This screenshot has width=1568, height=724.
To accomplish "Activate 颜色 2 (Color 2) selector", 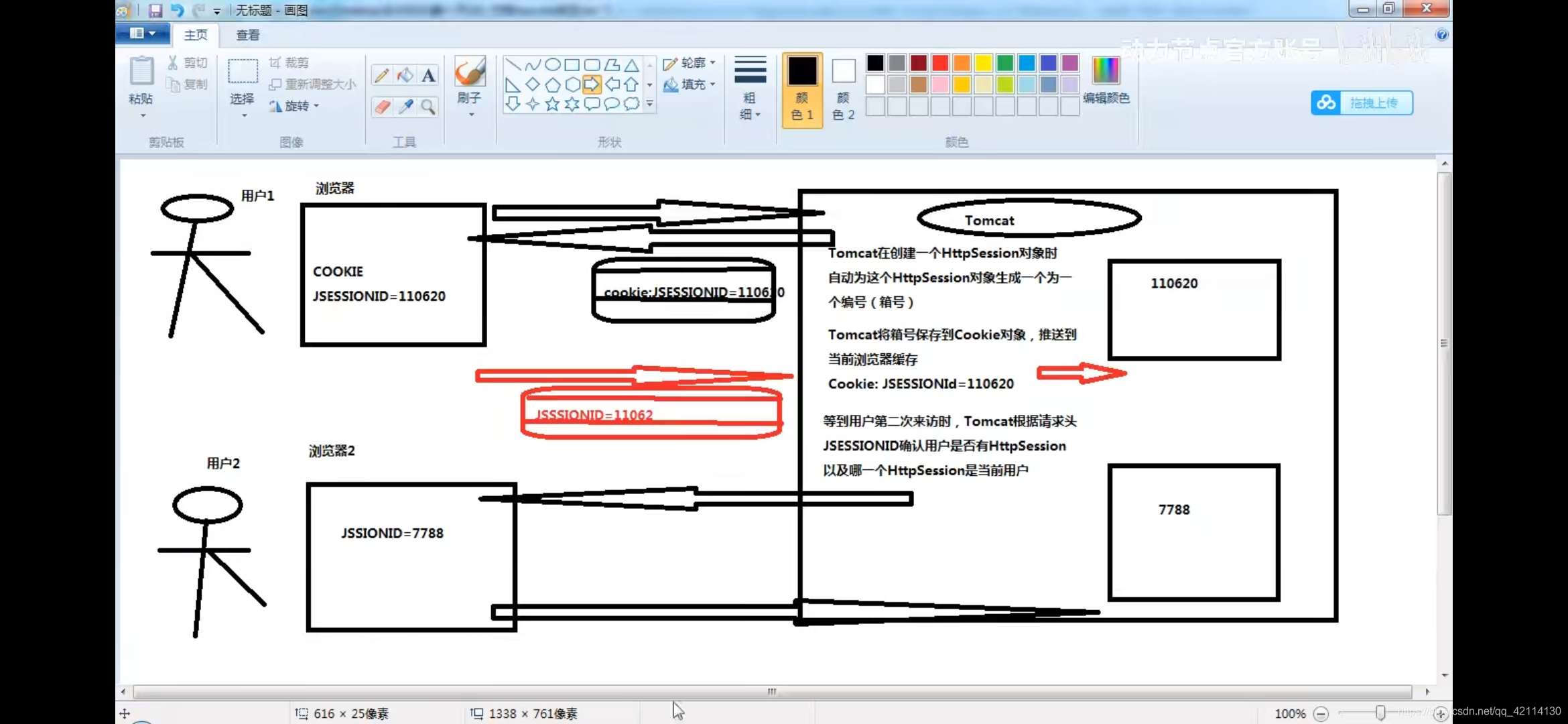I will (843, 88).
